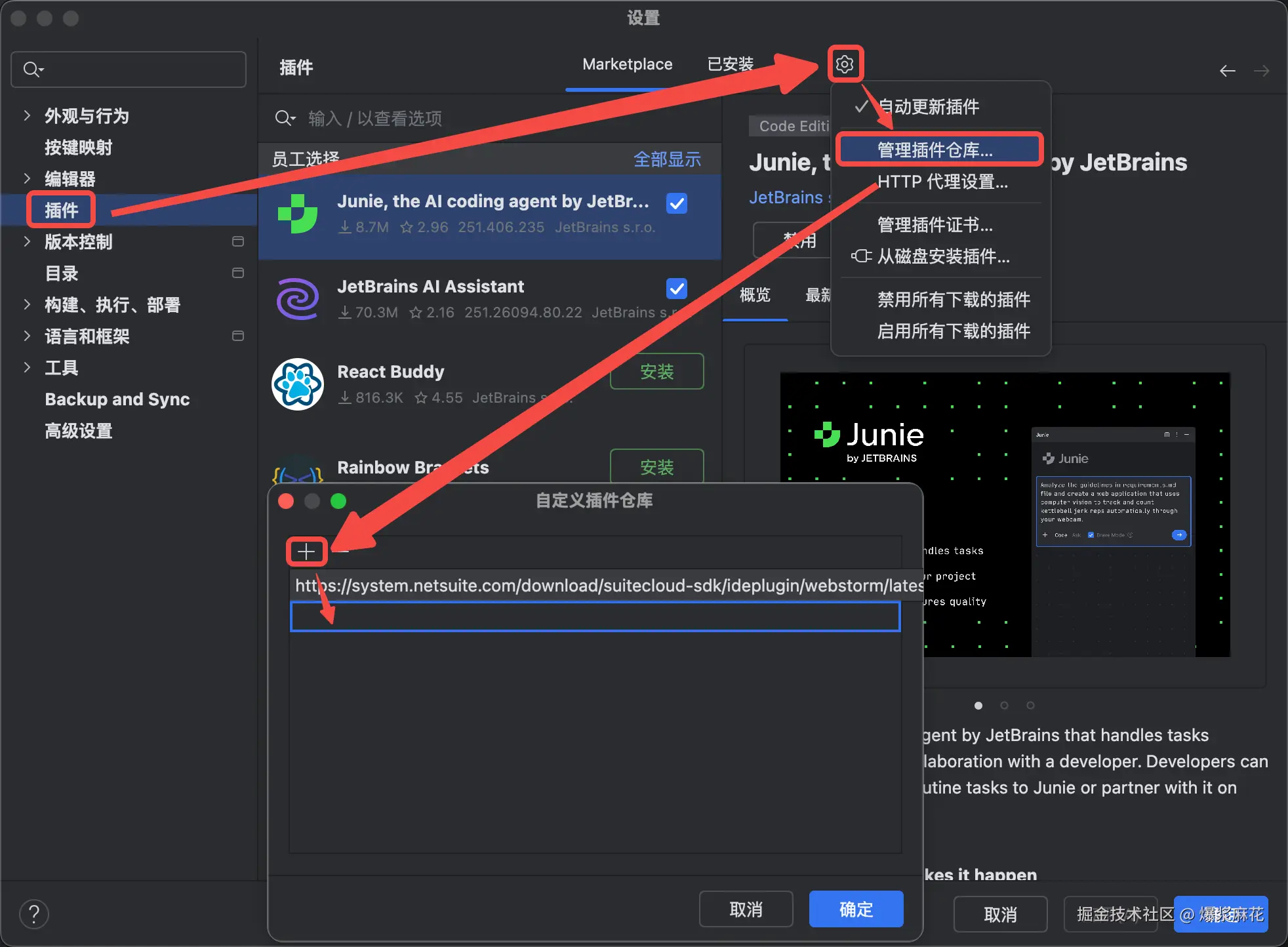
Task: Expand the 编辑器 settings section
Action: coord(27,179)
